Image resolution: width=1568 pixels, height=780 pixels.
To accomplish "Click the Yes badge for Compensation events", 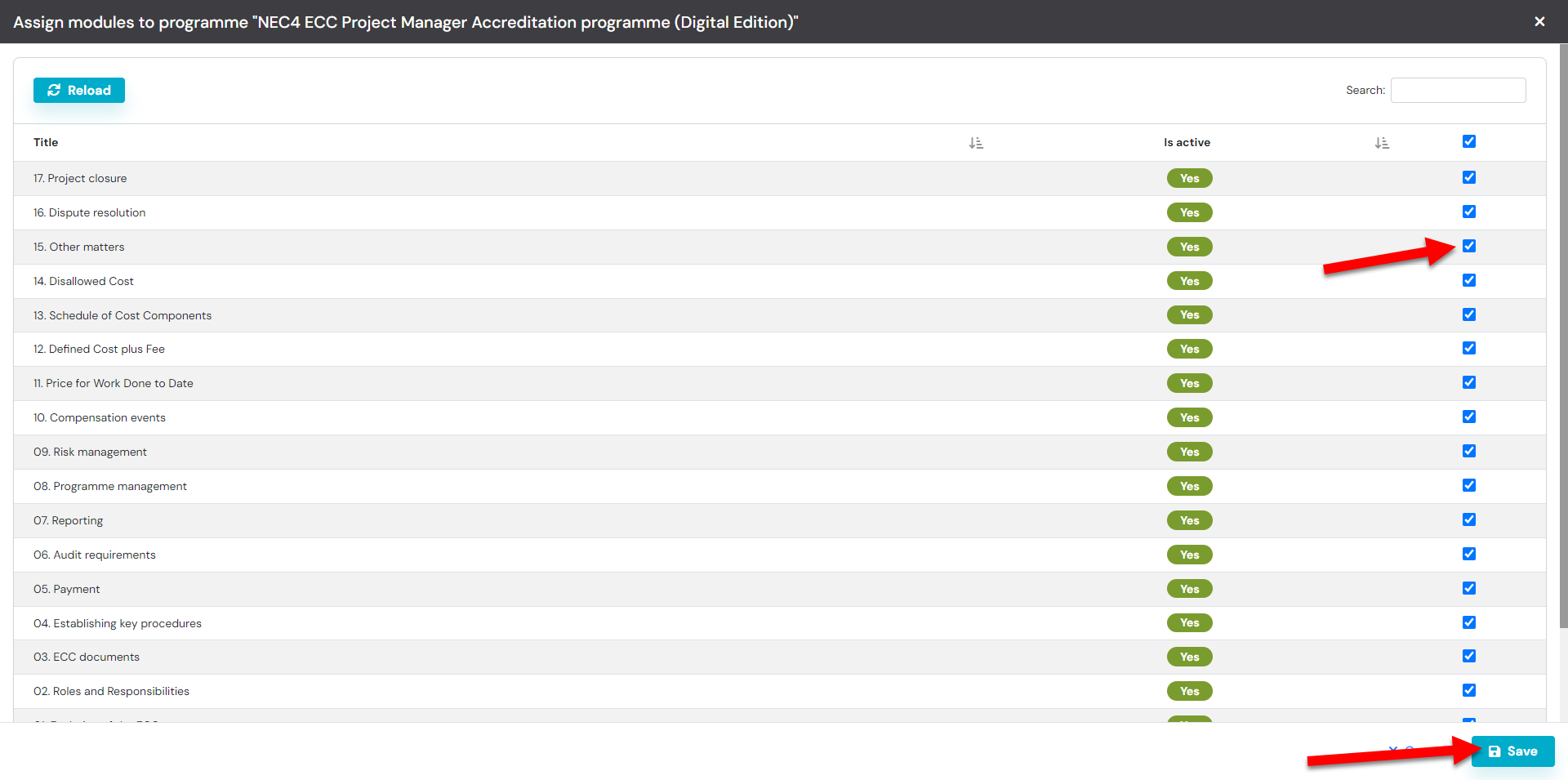I will coord(1189,417).
